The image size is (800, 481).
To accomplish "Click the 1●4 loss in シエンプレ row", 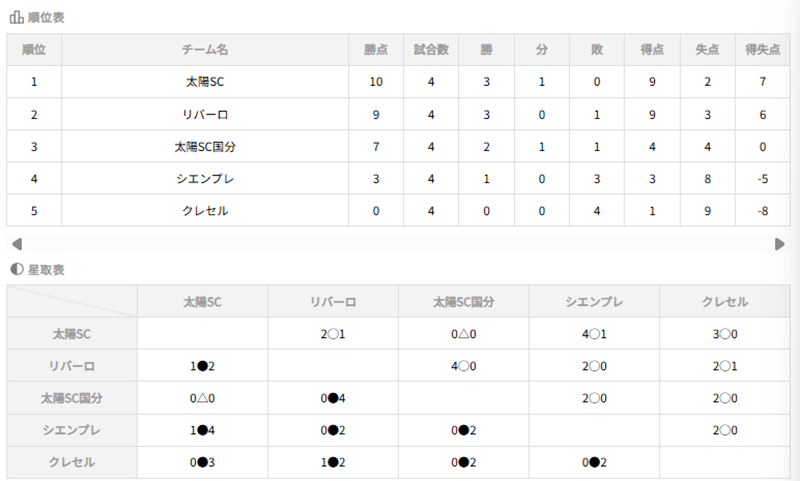I will (x=202, y=430).
